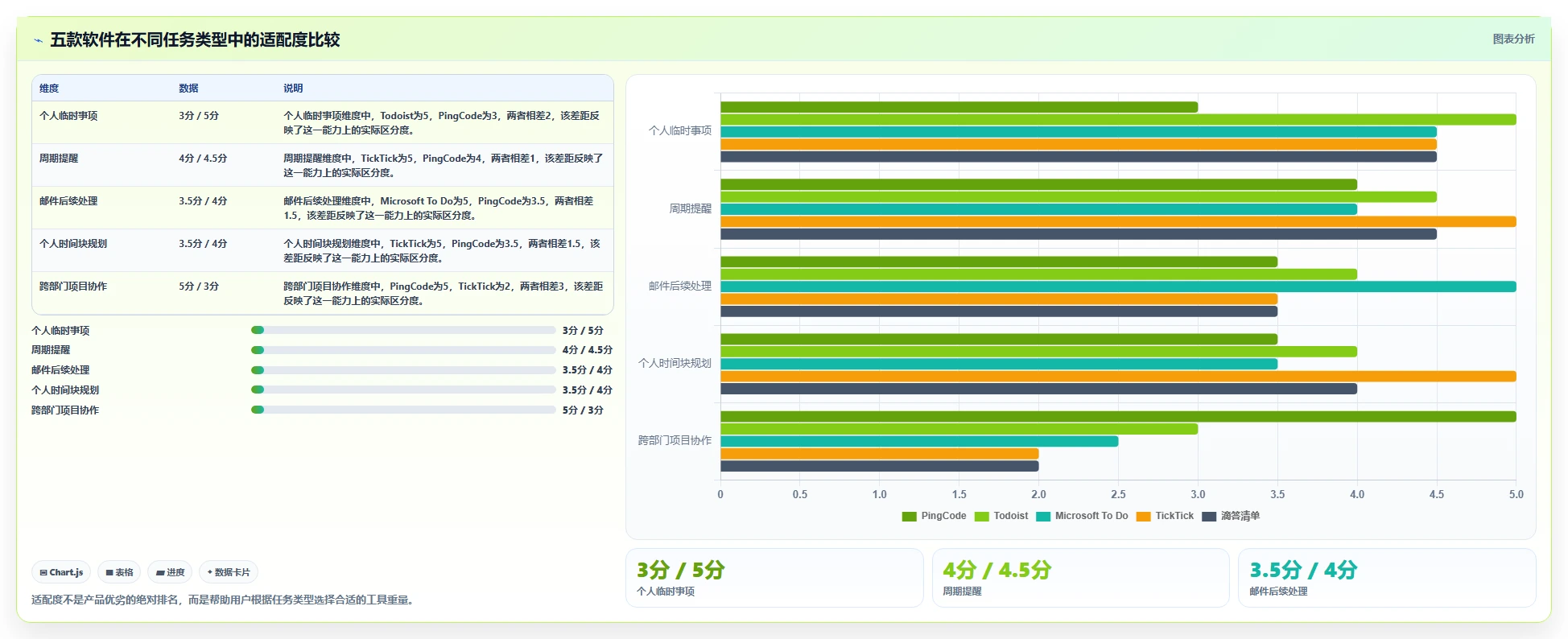Toggle the Microsoft To Do legend item
The width and height of the screenshot is (1568, 639).
pyautogui.click(x=1082, y=516)
